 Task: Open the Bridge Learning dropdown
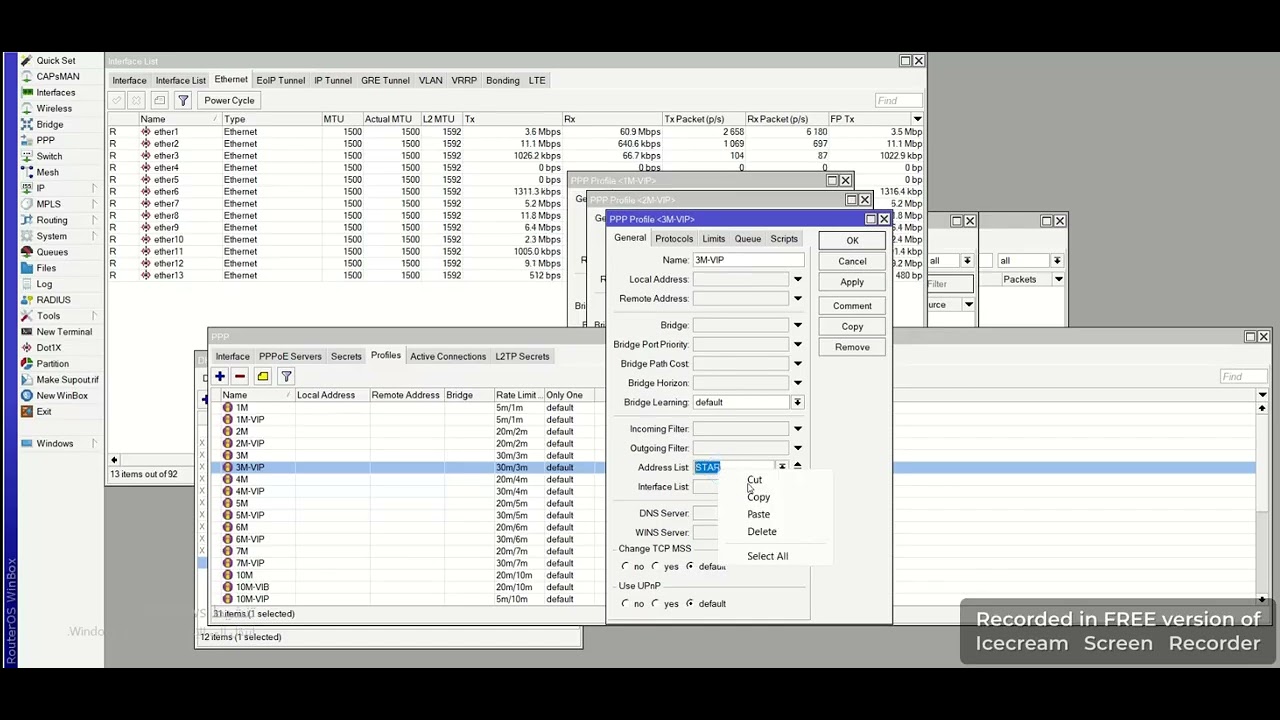coord(797,402)
